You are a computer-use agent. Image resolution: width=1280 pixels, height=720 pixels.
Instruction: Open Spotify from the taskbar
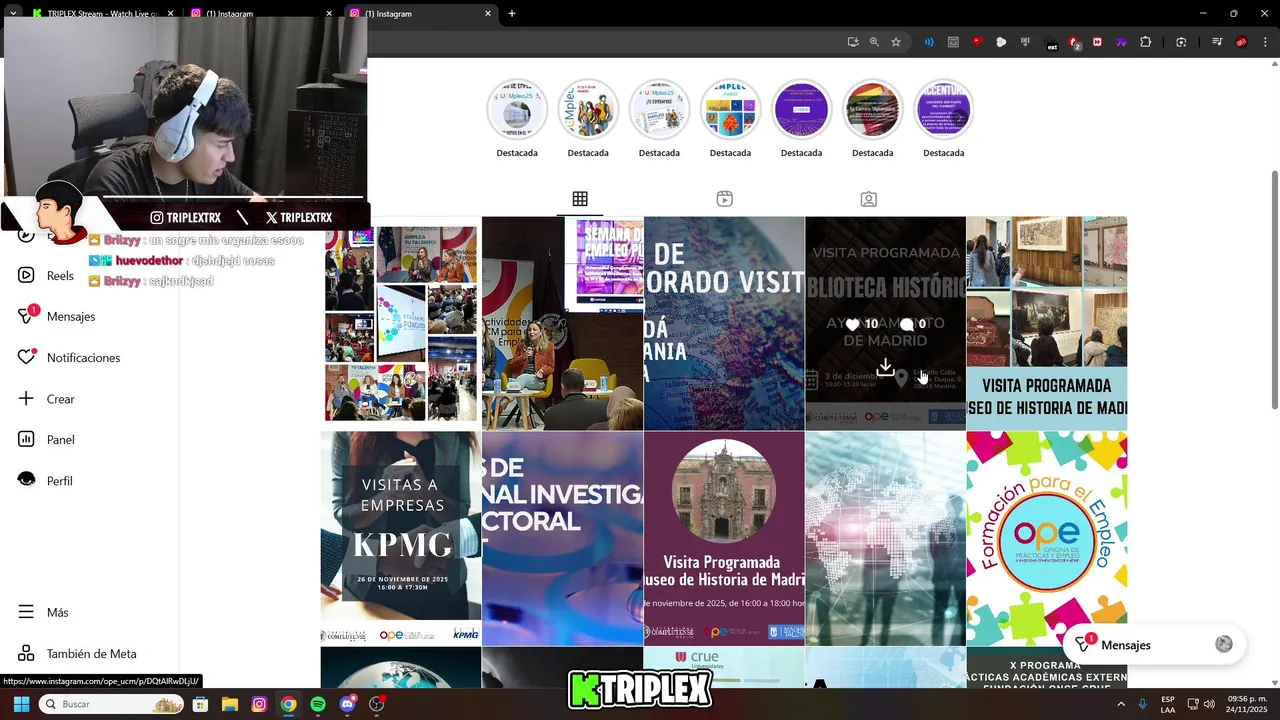pos(318,704)
